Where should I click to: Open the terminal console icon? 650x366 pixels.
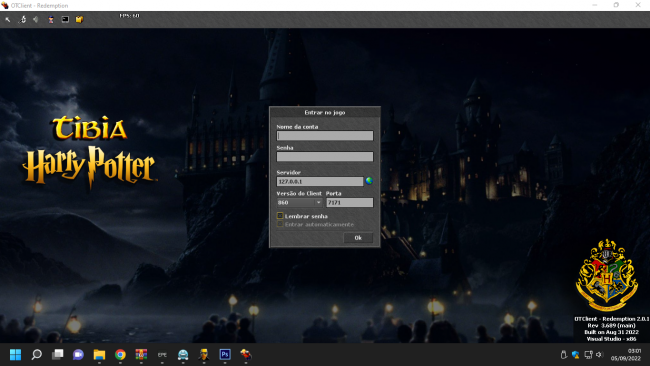click(65, 19)
